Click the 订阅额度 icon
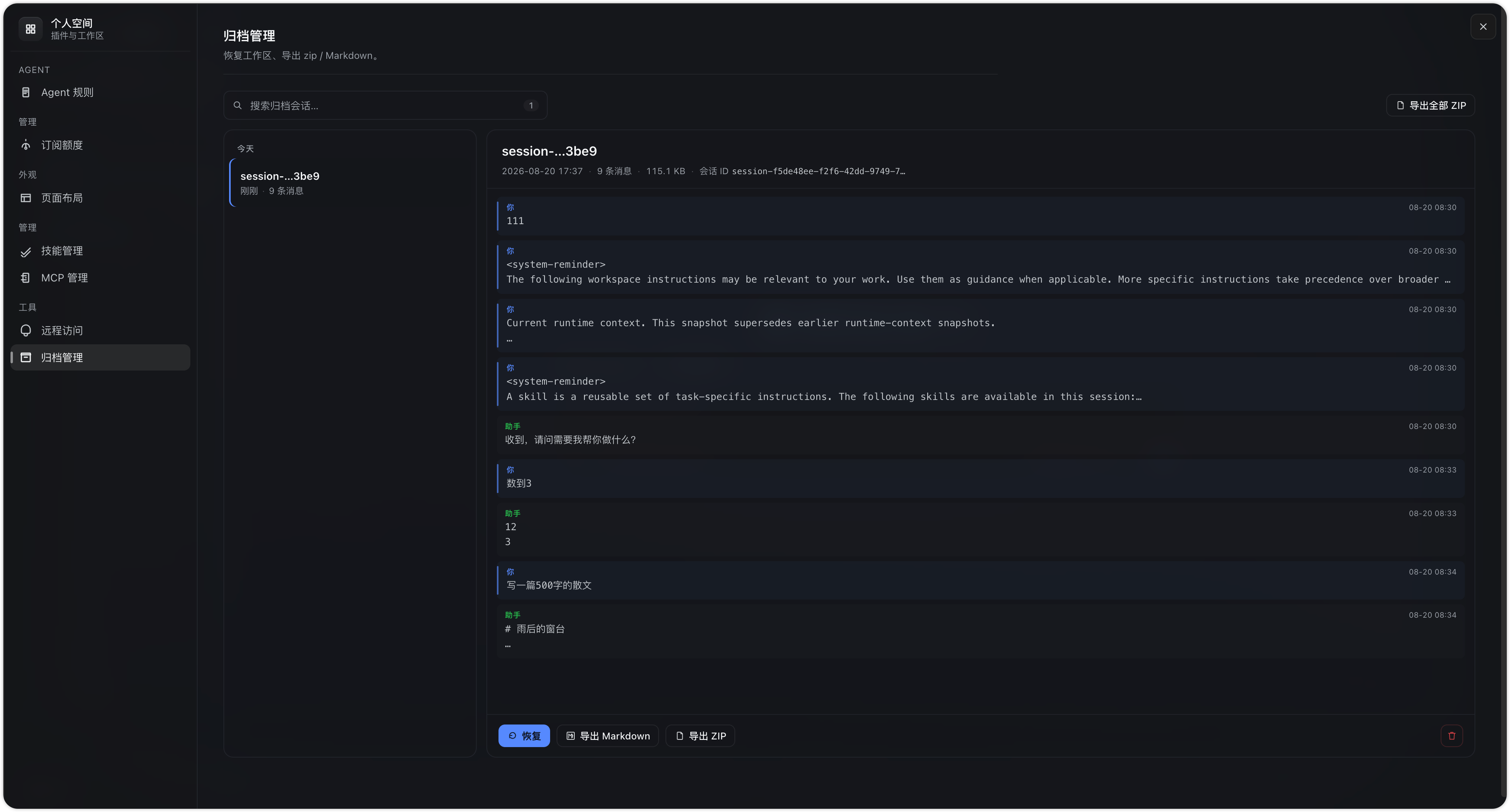 [26, 145]
